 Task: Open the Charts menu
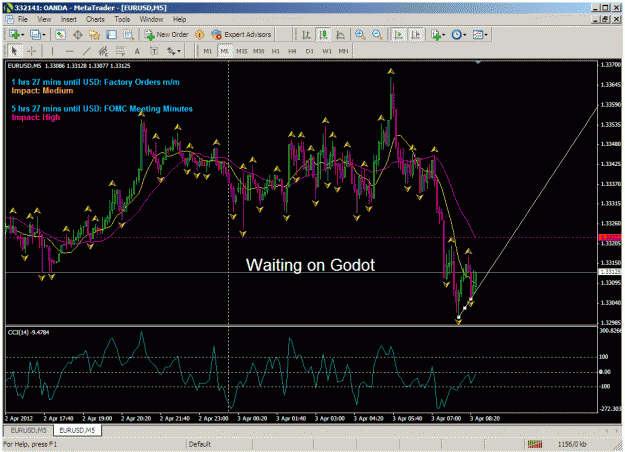coord(95,19)
